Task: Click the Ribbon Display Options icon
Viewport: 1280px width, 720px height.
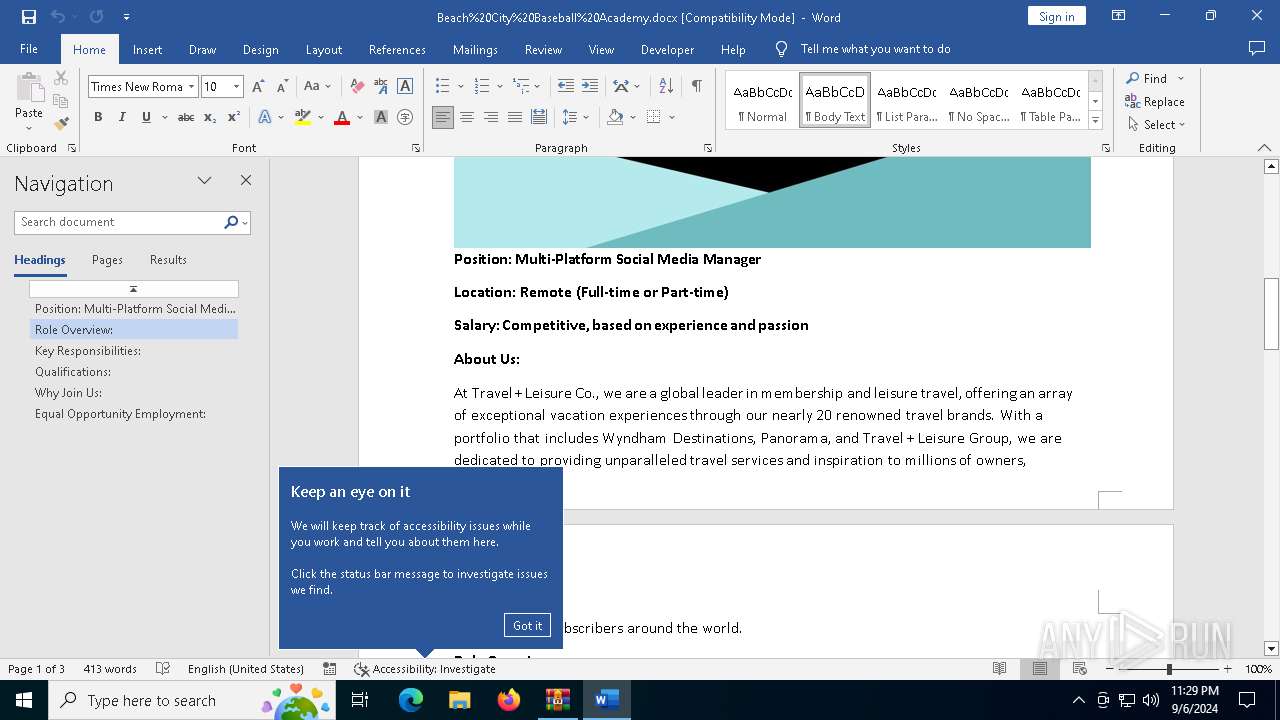Action: click(x=1119, y=16)
